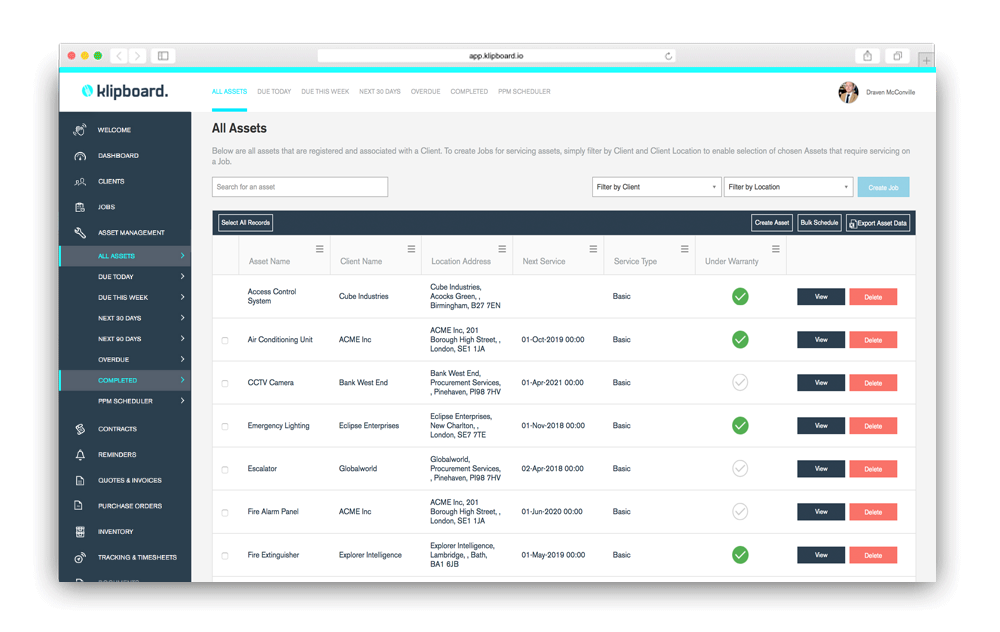Click the Reminders bell icon
Viewport: 1000px width, 632px height.
pos(80,455)
